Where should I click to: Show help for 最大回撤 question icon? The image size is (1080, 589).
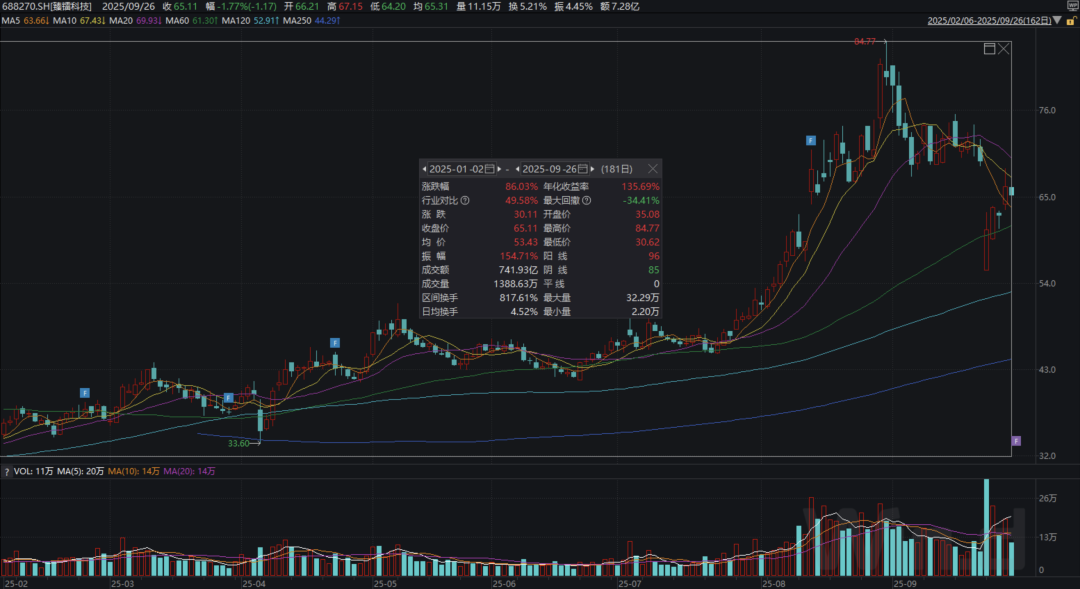tap(586, 200)
